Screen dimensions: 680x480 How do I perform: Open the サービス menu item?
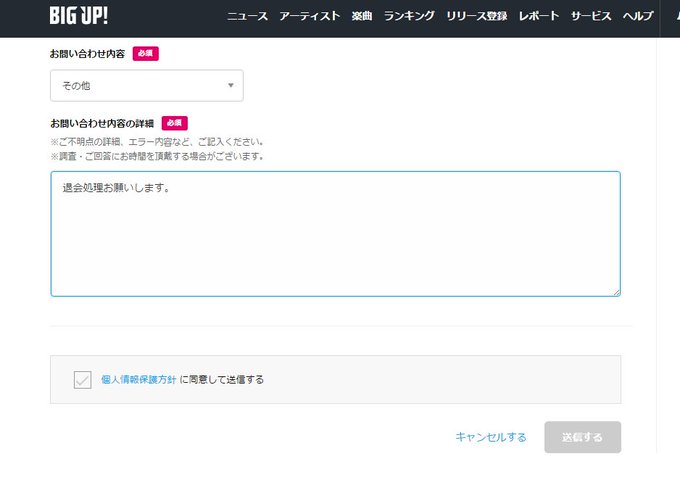click(591, 16)
